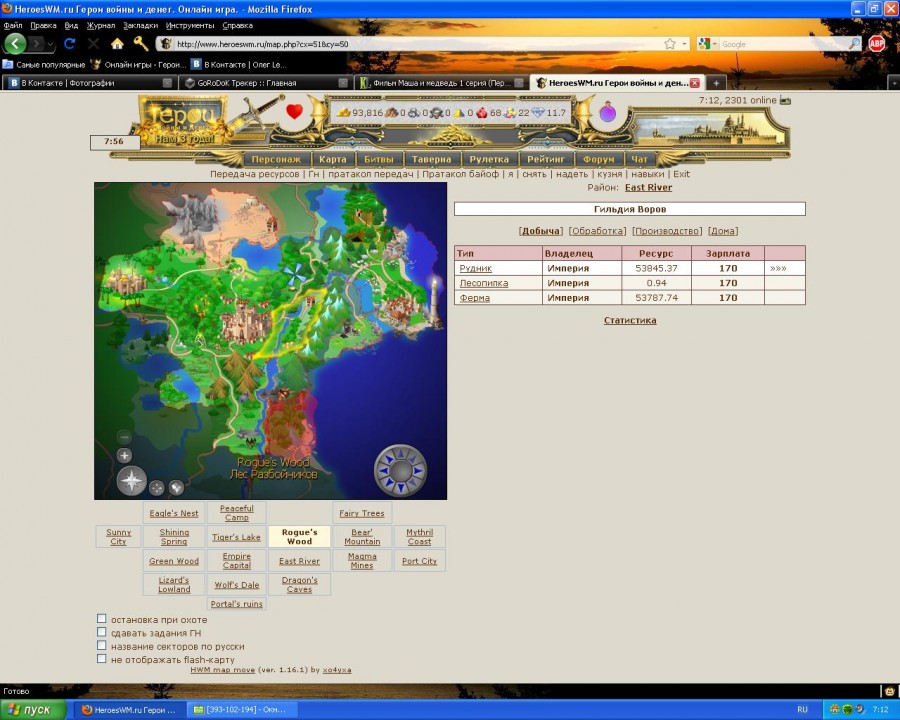This screenshot has width=900, height=720.
Task: Open the Карта game menu
Action: [333, 160]
